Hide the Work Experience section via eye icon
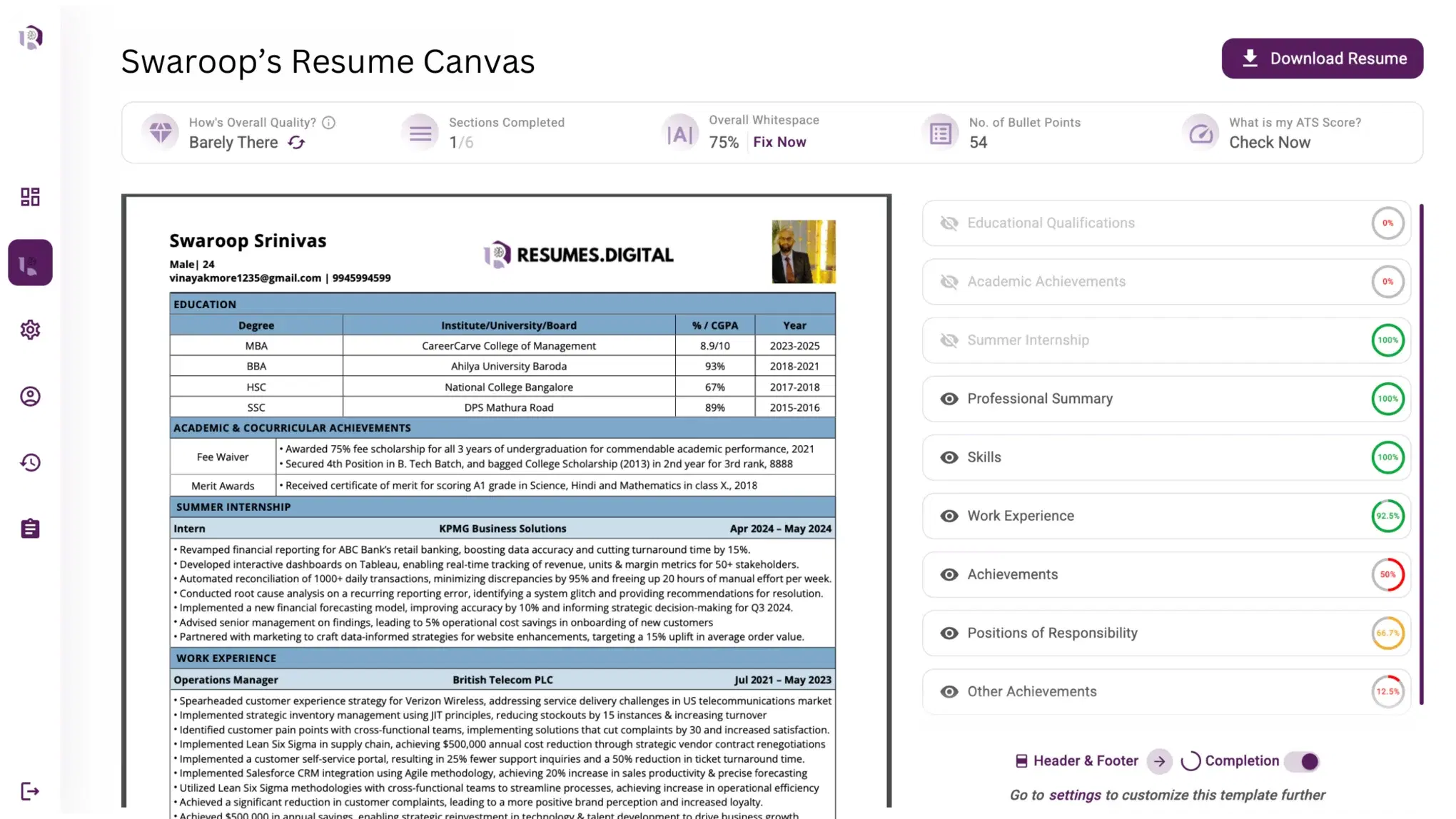The height and width of the screenshot is (819, 1456). pyautogui.click(x=949, y=516)
